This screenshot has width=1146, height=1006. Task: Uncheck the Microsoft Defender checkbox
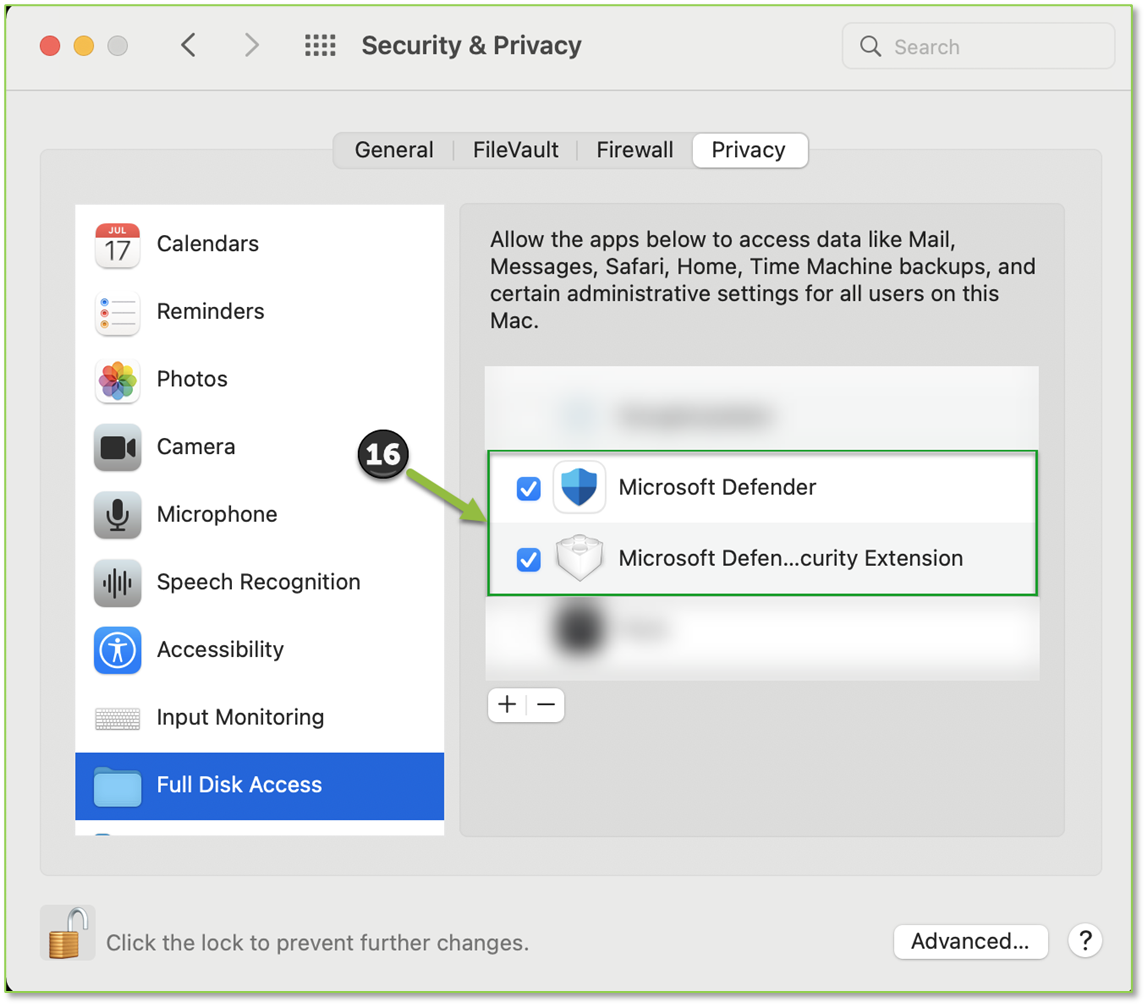(x=528, y=489)
